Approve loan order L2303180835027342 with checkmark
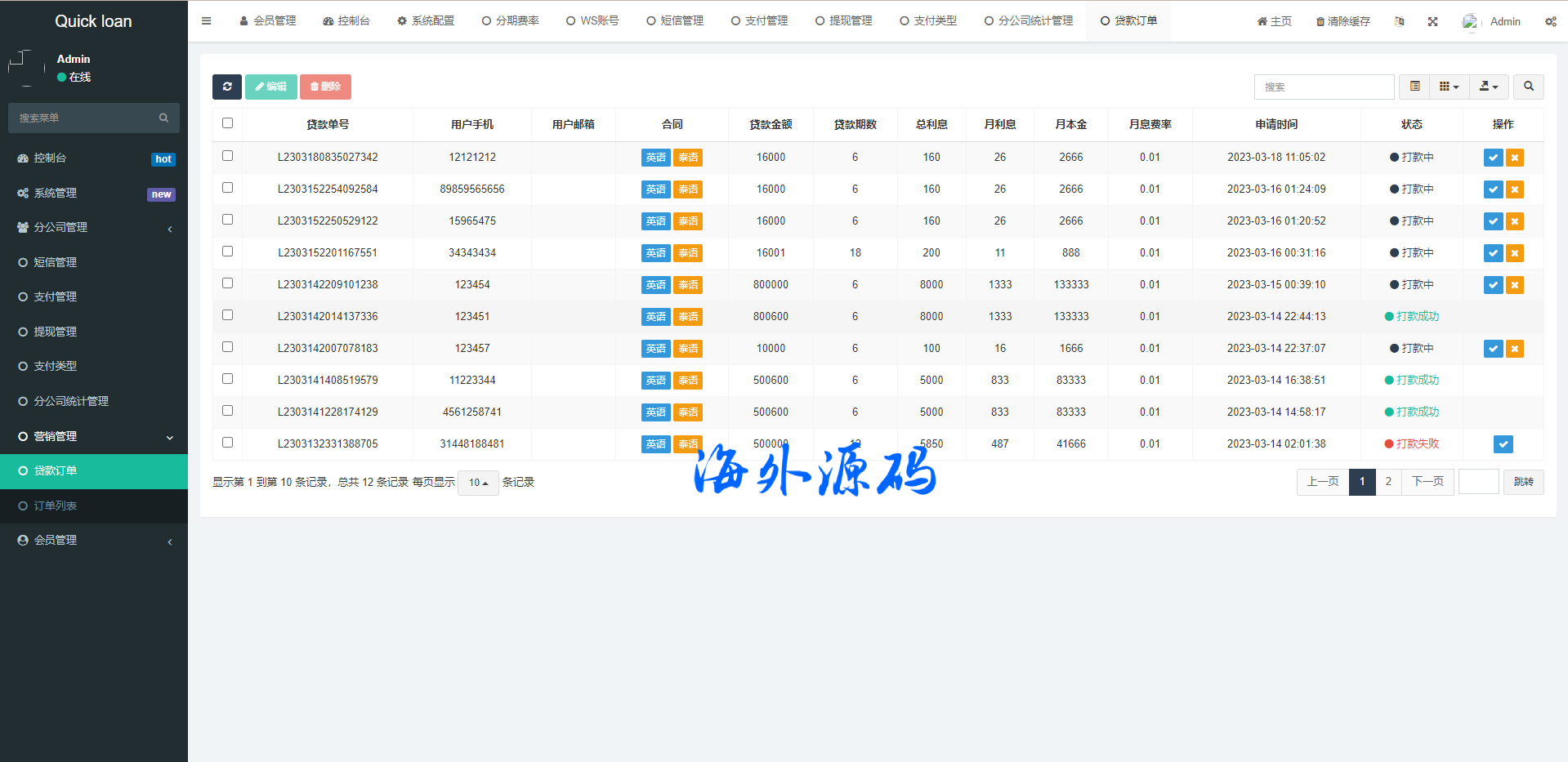 1493,158
